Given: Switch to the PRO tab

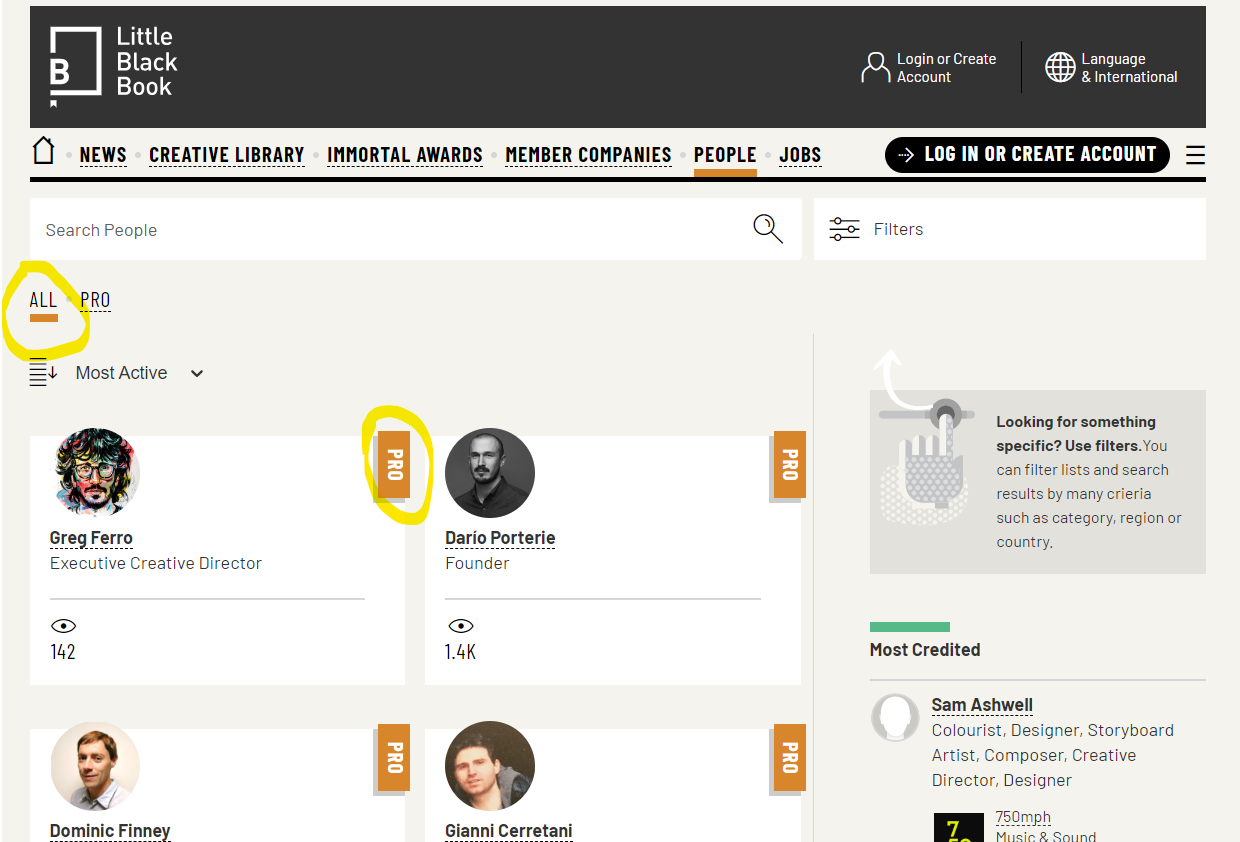Looking at the screenshot, I should (95, 300).
